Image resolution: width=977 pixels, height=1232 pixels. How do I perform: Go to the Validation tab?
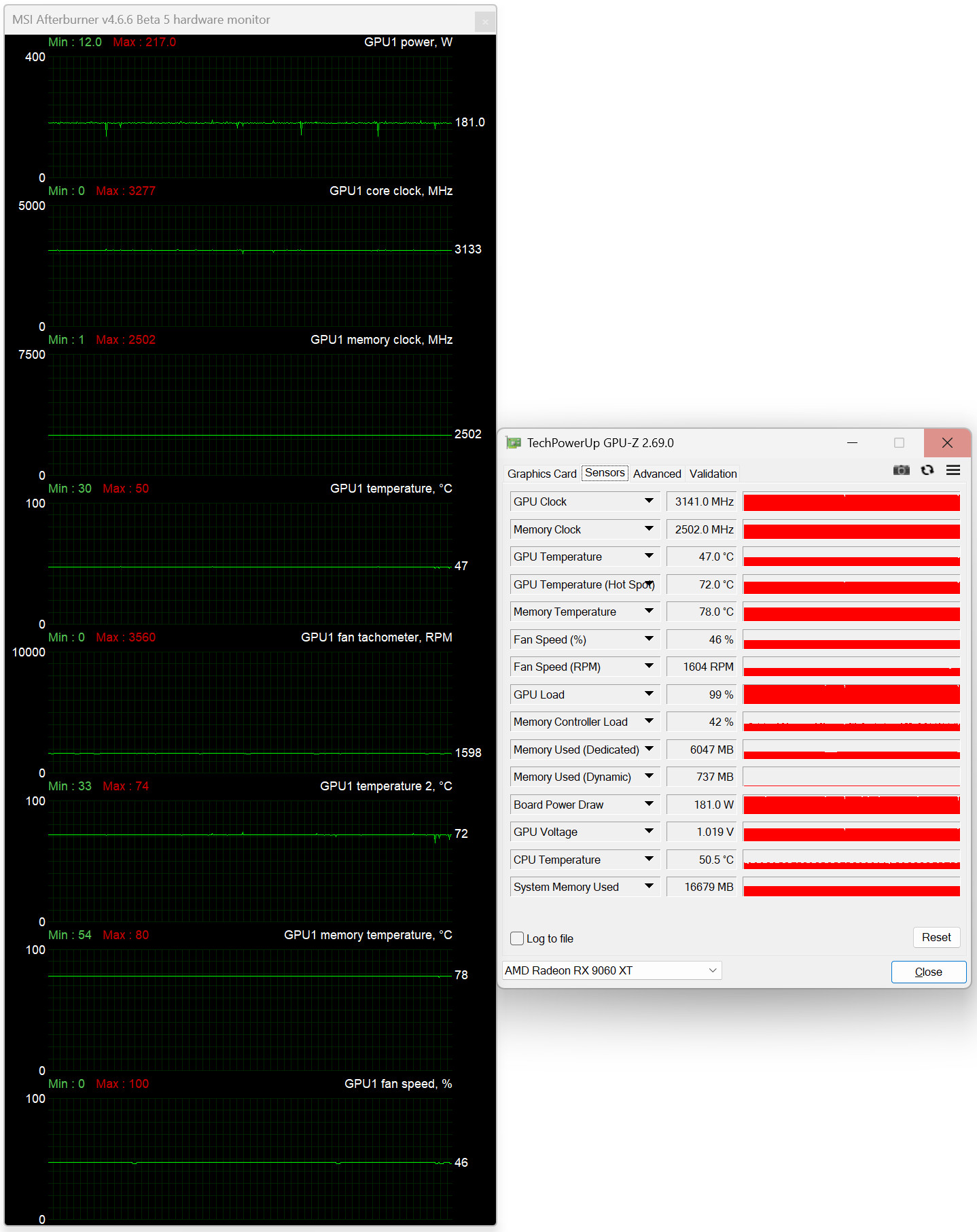pos(713,474)
